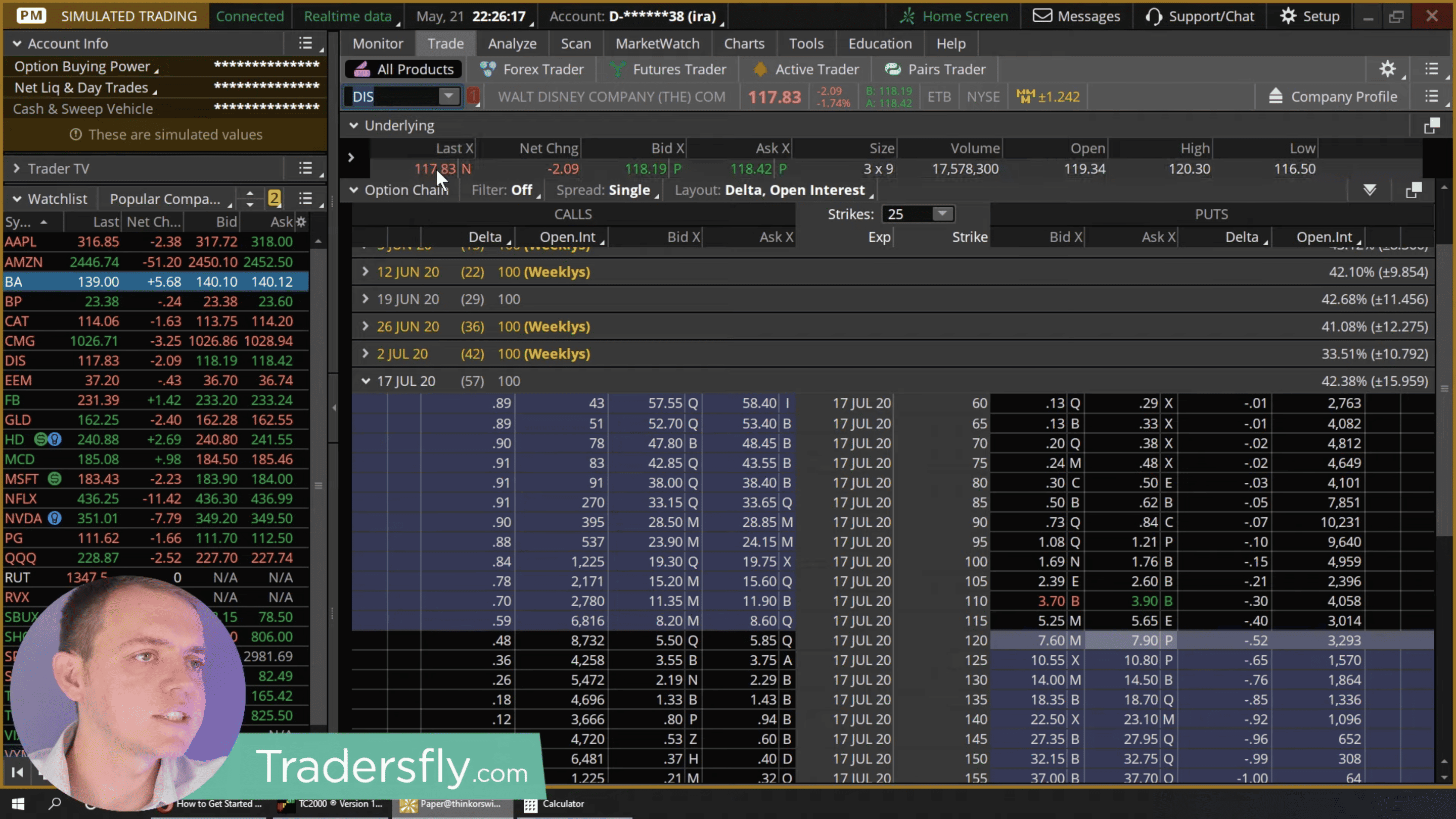The image size is (1456, 819).
Task: Expand the 19 JUN 20 expiration
Action: 366,299
